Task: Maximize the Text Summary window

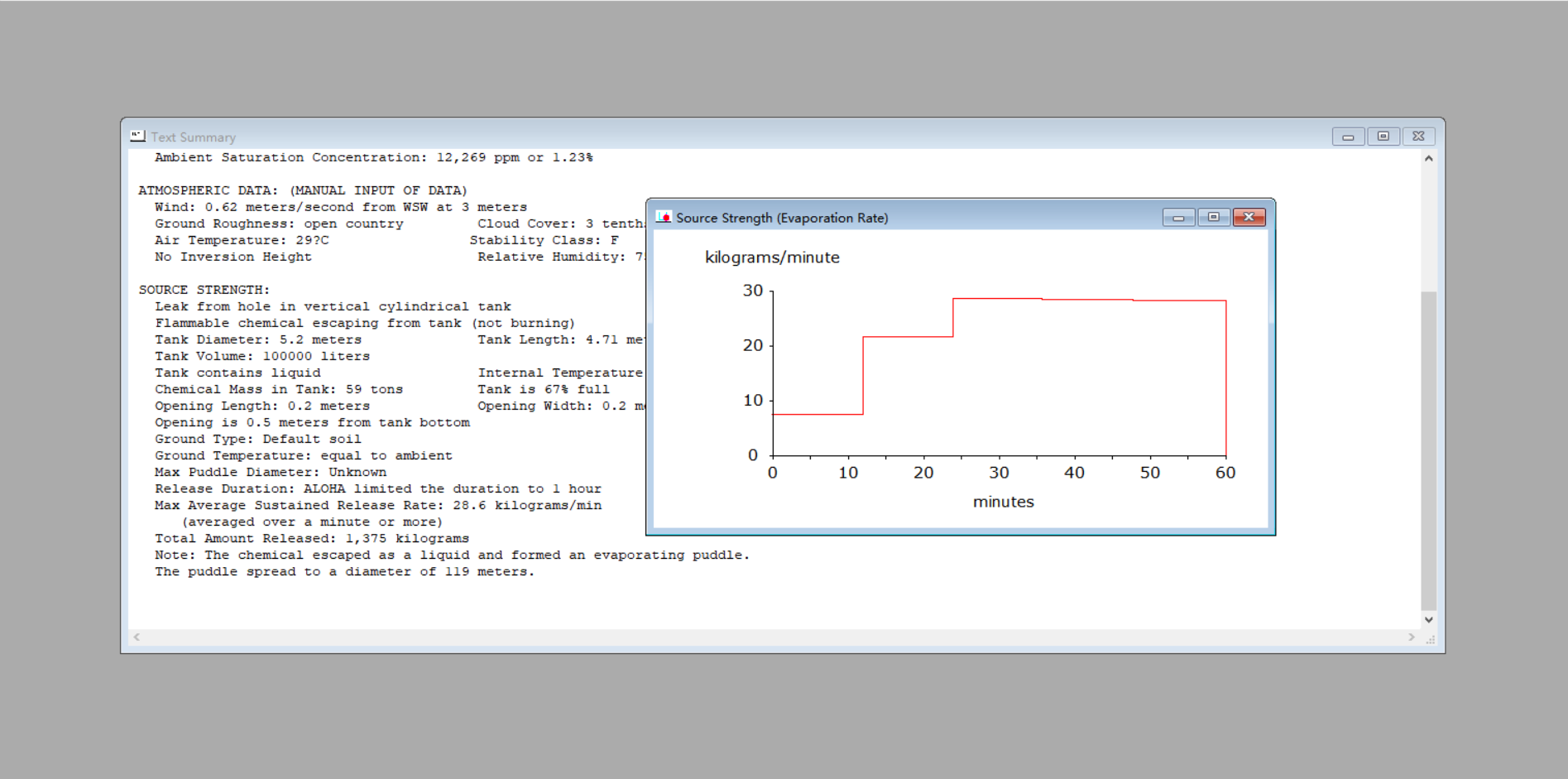Action: click(x=1383, y=137)
